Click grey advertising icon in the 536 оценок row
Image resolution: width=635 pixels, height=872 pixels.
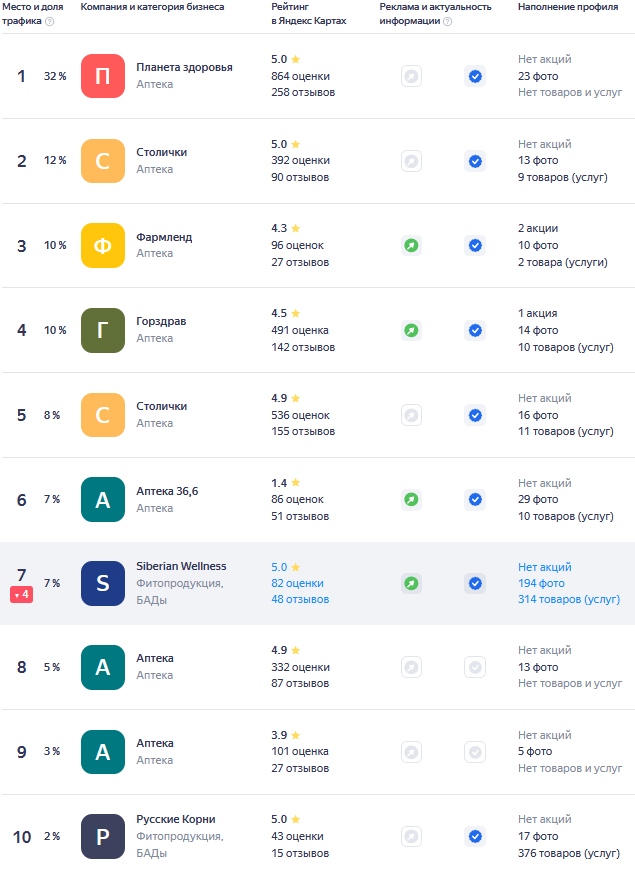(x=411, y=415)
